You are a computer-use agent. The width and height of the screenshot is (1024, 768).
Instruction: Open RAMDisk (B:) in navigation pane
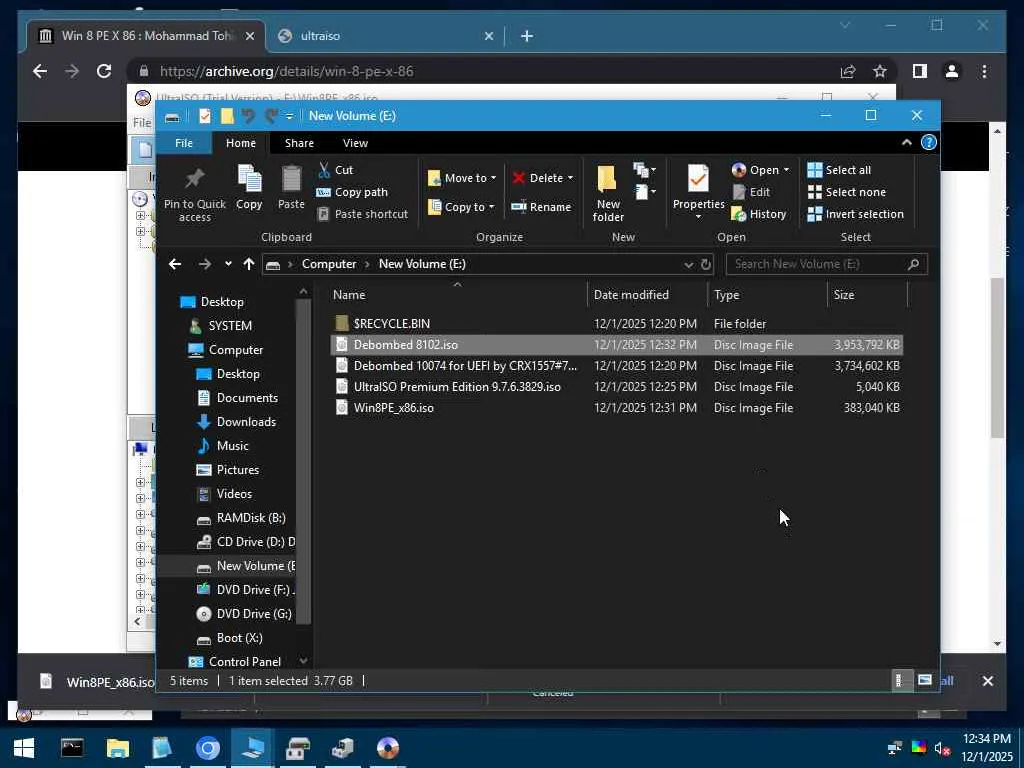(x=242, y=518)
